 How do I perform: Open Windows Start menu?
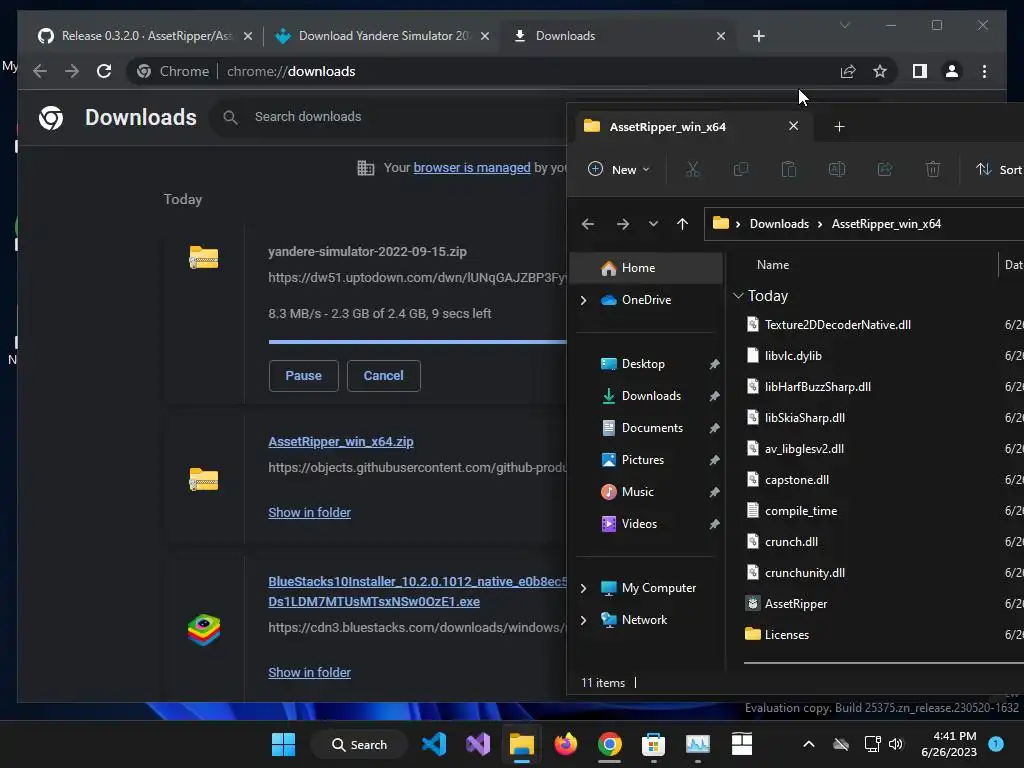[283, 744]
